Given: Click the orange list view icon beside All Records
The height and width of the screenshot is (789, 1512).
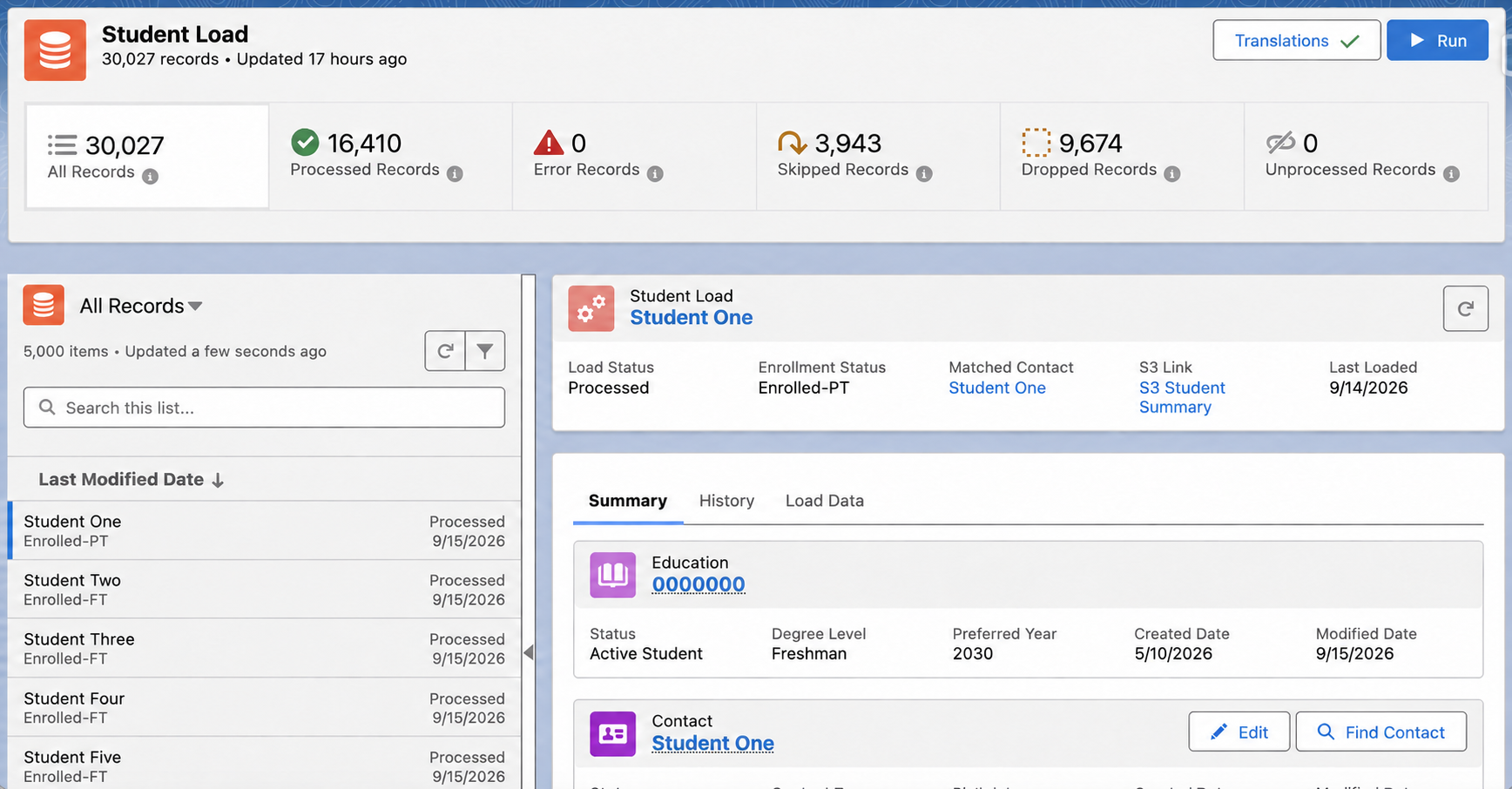Looking at the screenshot, I should [x=44, y=306].
